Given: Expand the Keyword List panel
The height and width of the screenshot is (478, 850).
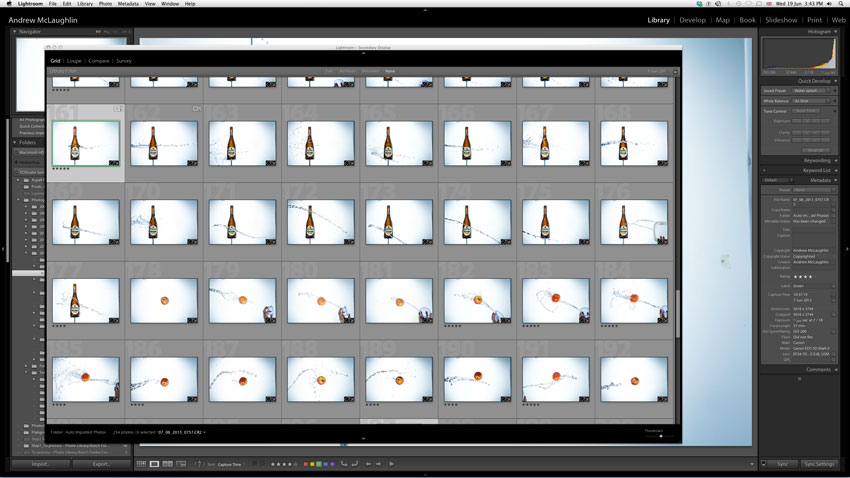Looking at the screenshot, I should (835, 170).
